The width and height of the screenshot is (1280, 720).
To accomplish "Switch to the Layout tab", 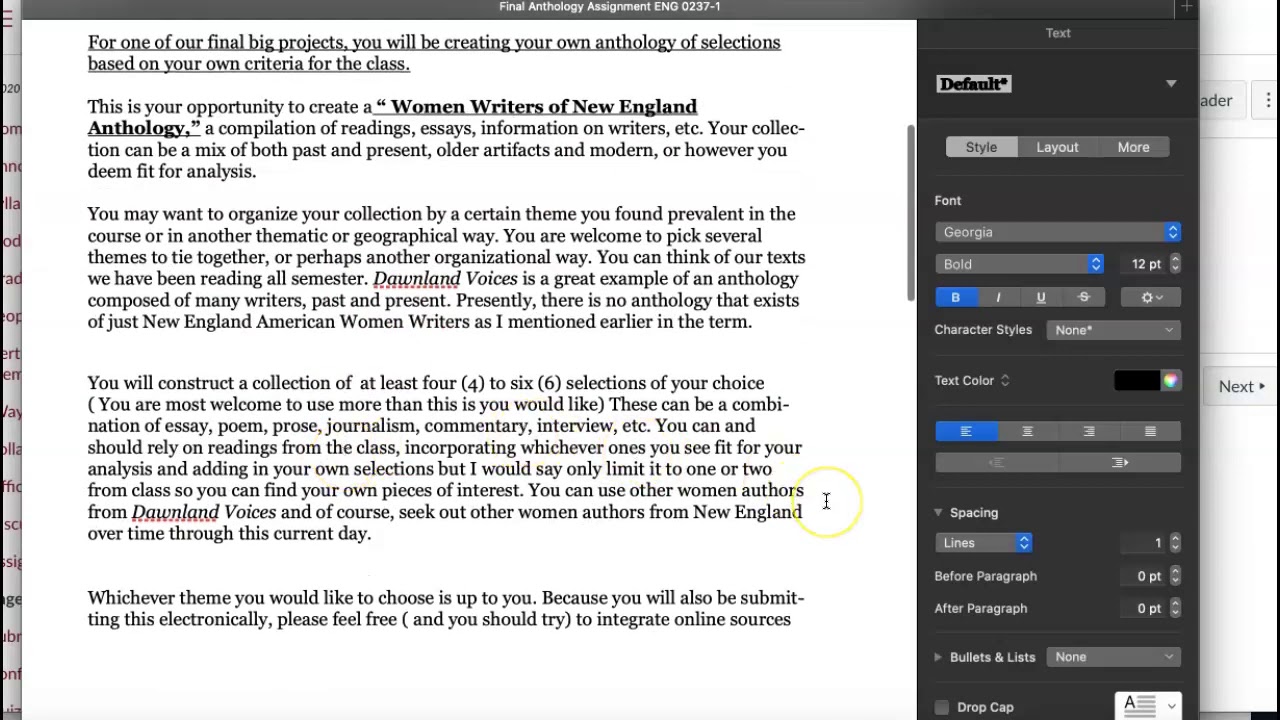I will click(1057, 147).
